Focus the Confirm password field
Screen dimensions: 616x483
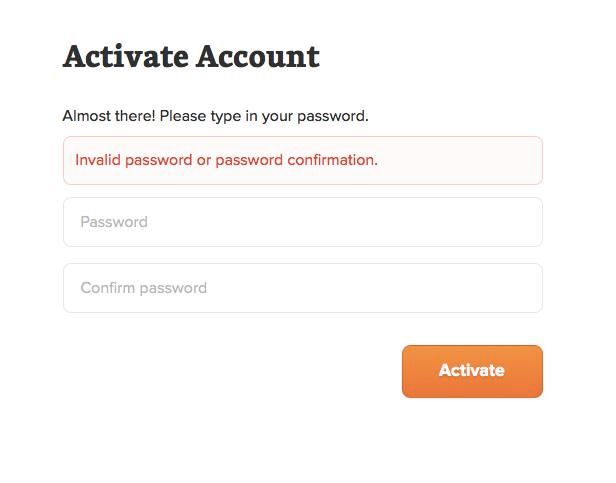pos(302,288)
